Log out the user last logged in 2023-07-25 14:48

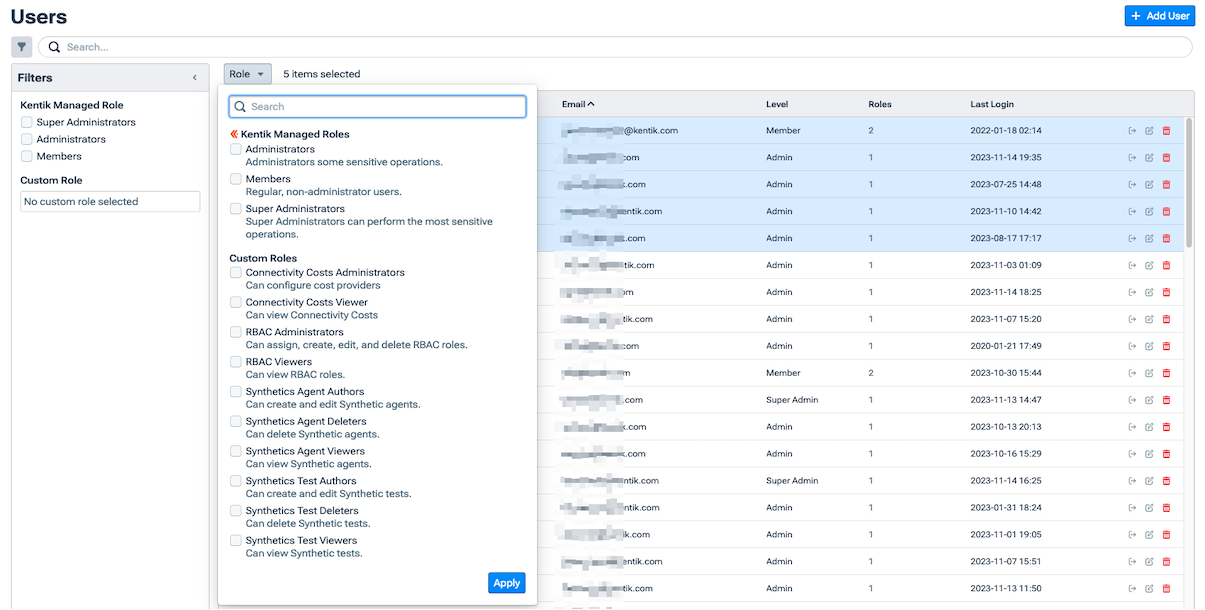tap(1132, 185)
